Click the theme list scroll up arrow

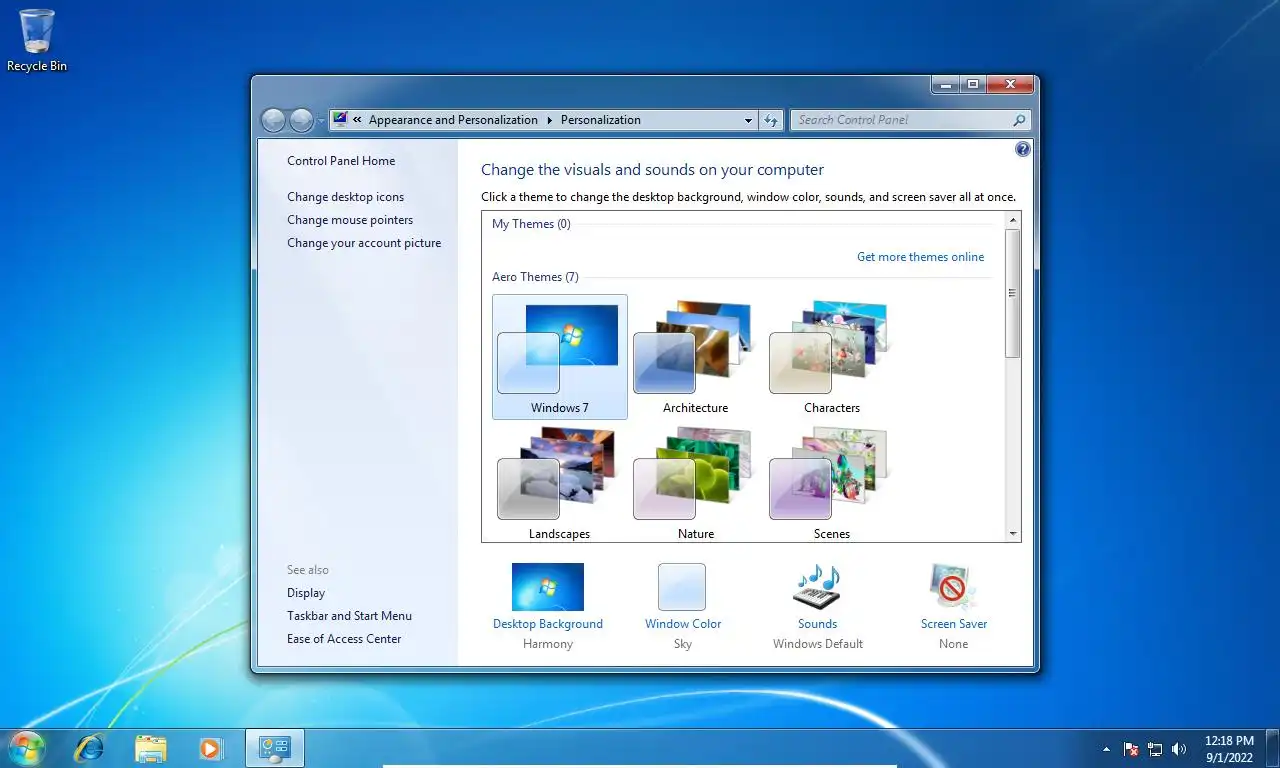[1013, 219]
